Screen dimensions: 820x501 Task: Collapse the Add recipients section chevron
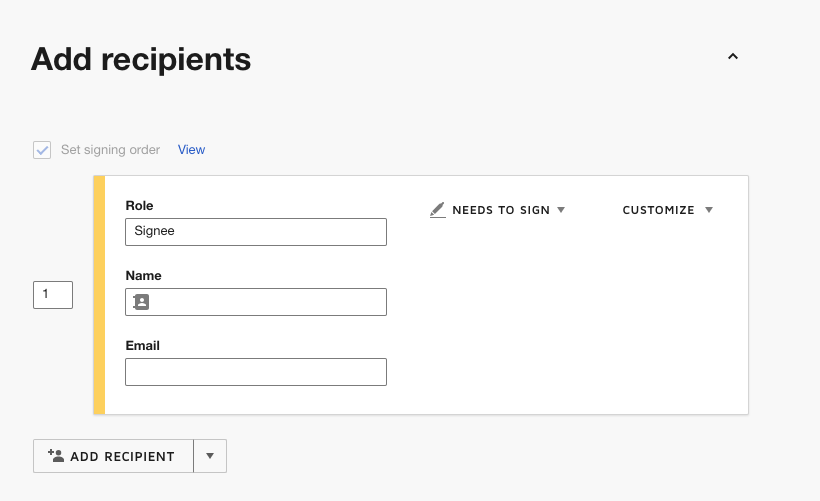pyautogui.click(x=733, y=56)
